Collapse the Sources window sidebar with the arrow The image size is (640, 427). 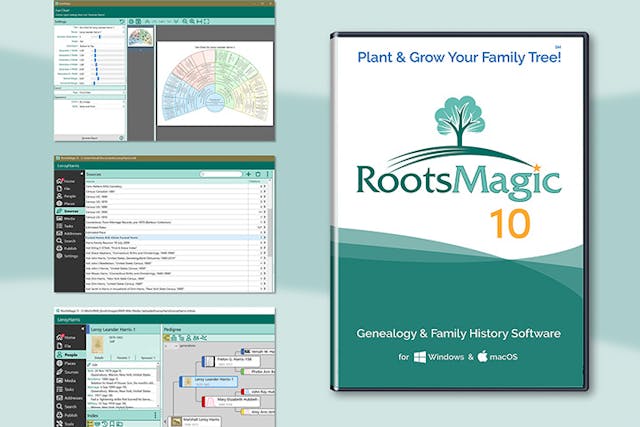pyautogui.click(x=82, y=174)
